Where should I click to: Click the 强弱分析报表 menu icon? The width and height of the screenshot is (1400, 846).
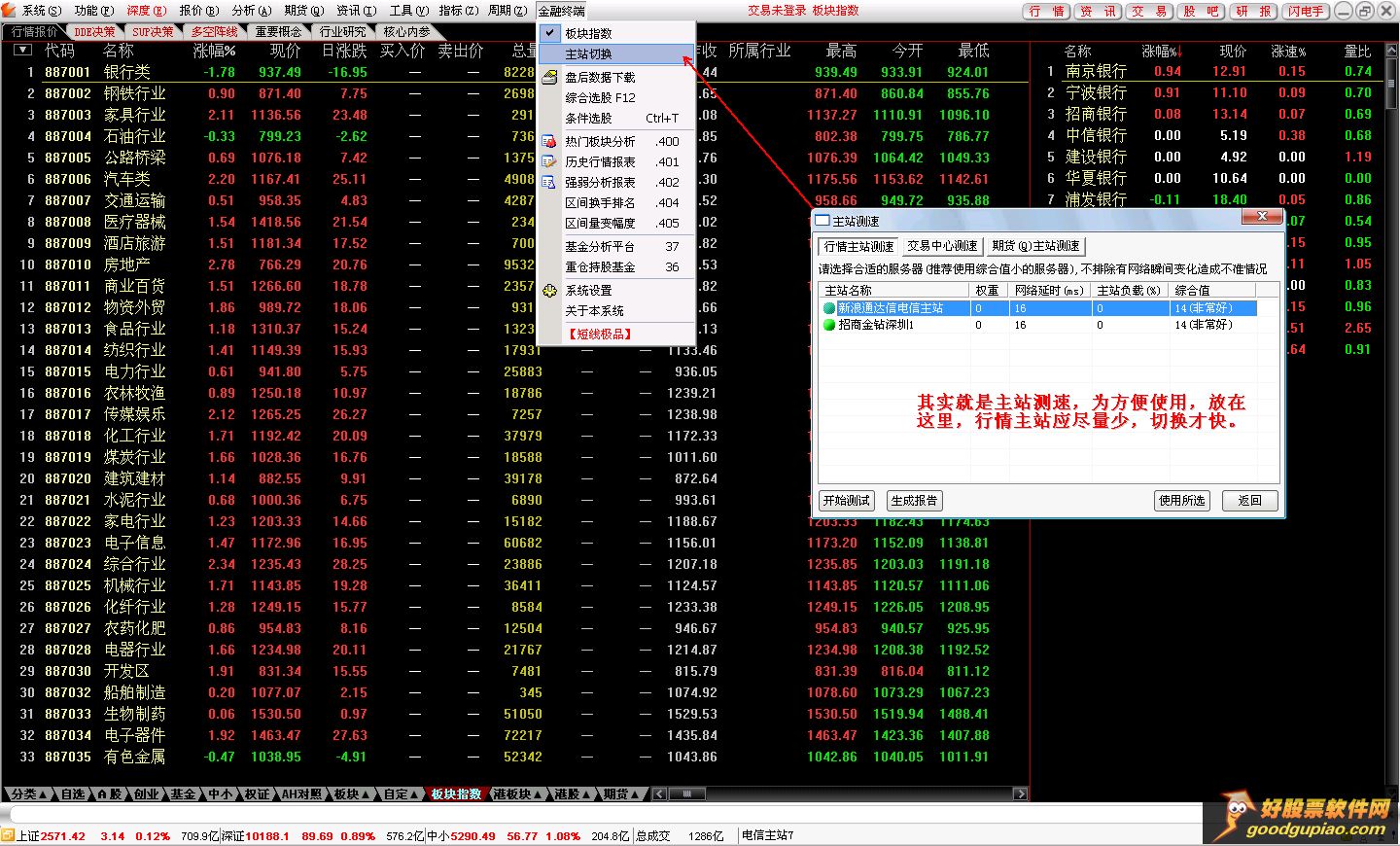[x=550, y=182]
